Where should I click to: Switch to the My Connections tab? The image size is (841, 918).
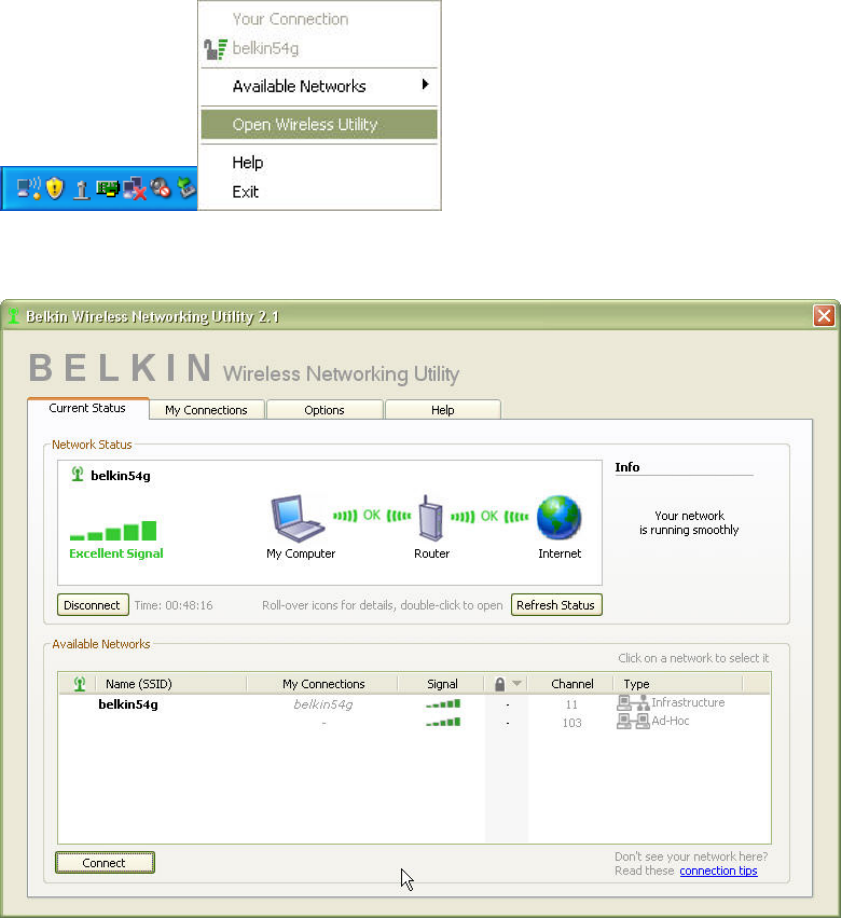click(206, 410)
